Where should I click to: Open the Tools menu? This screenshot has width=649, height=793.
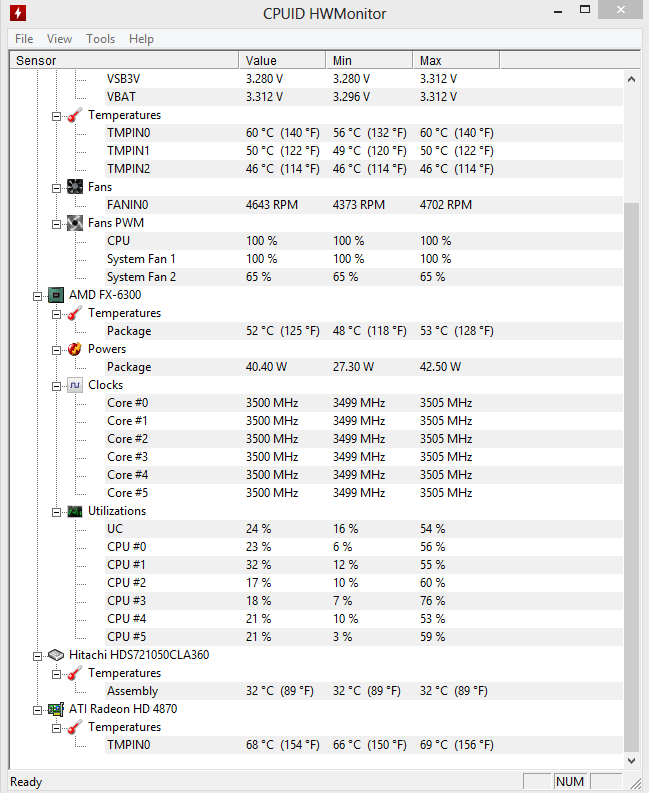click(x=100, y=39)
